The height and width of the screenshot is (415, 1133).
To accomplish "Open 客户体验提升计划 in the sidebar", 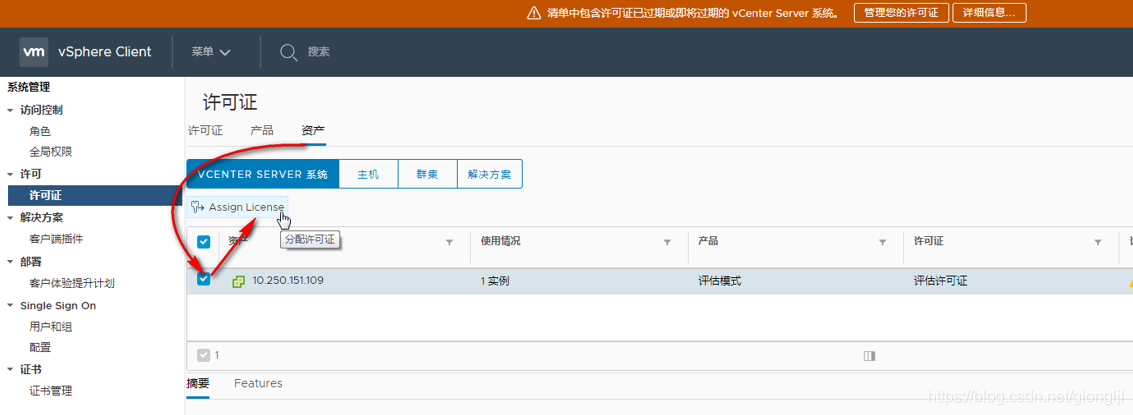I will pyautogui.click(x=72, y=283).
